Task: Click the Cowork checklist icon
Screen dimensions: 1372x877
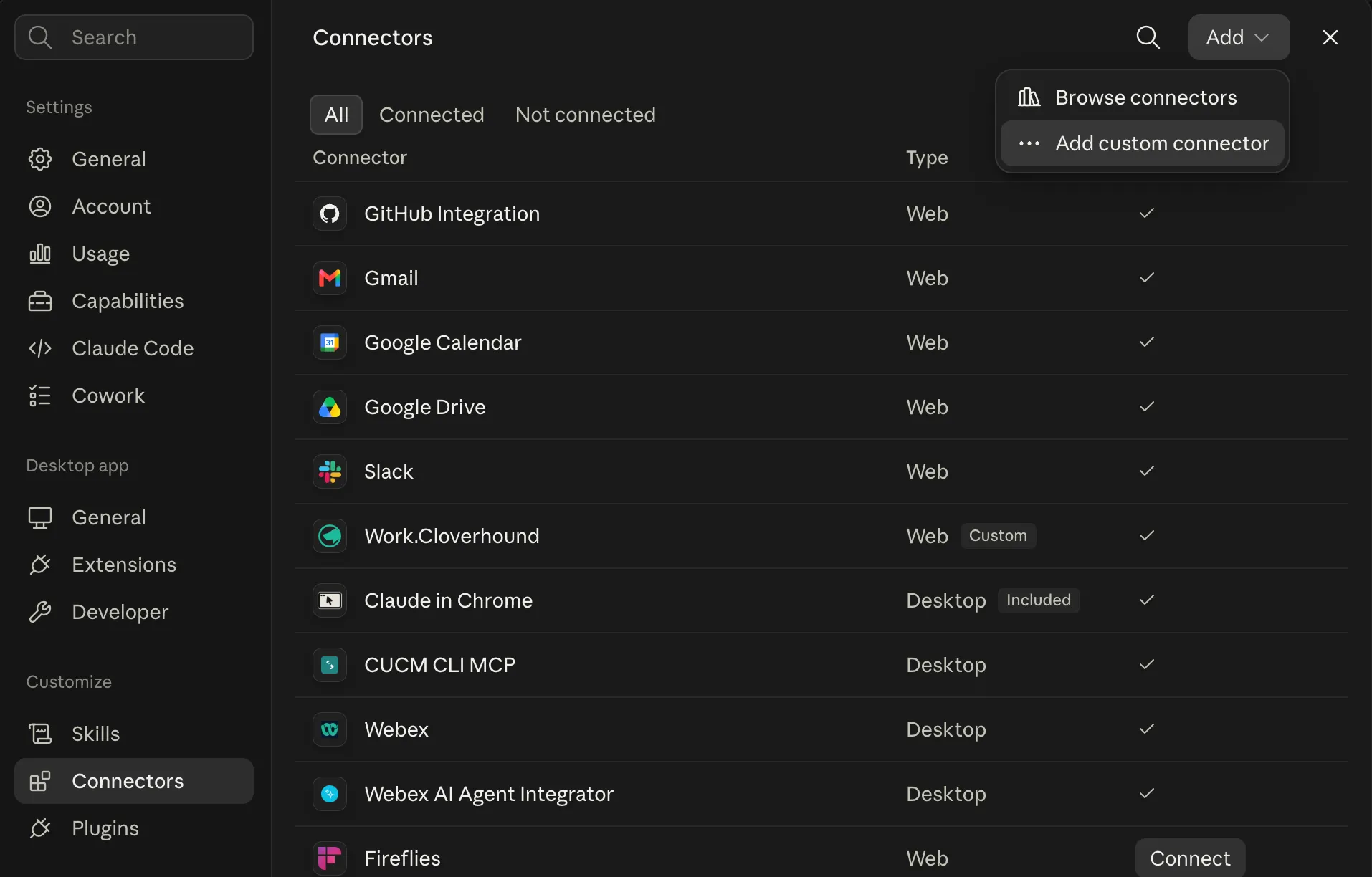Action: point(40,396)
